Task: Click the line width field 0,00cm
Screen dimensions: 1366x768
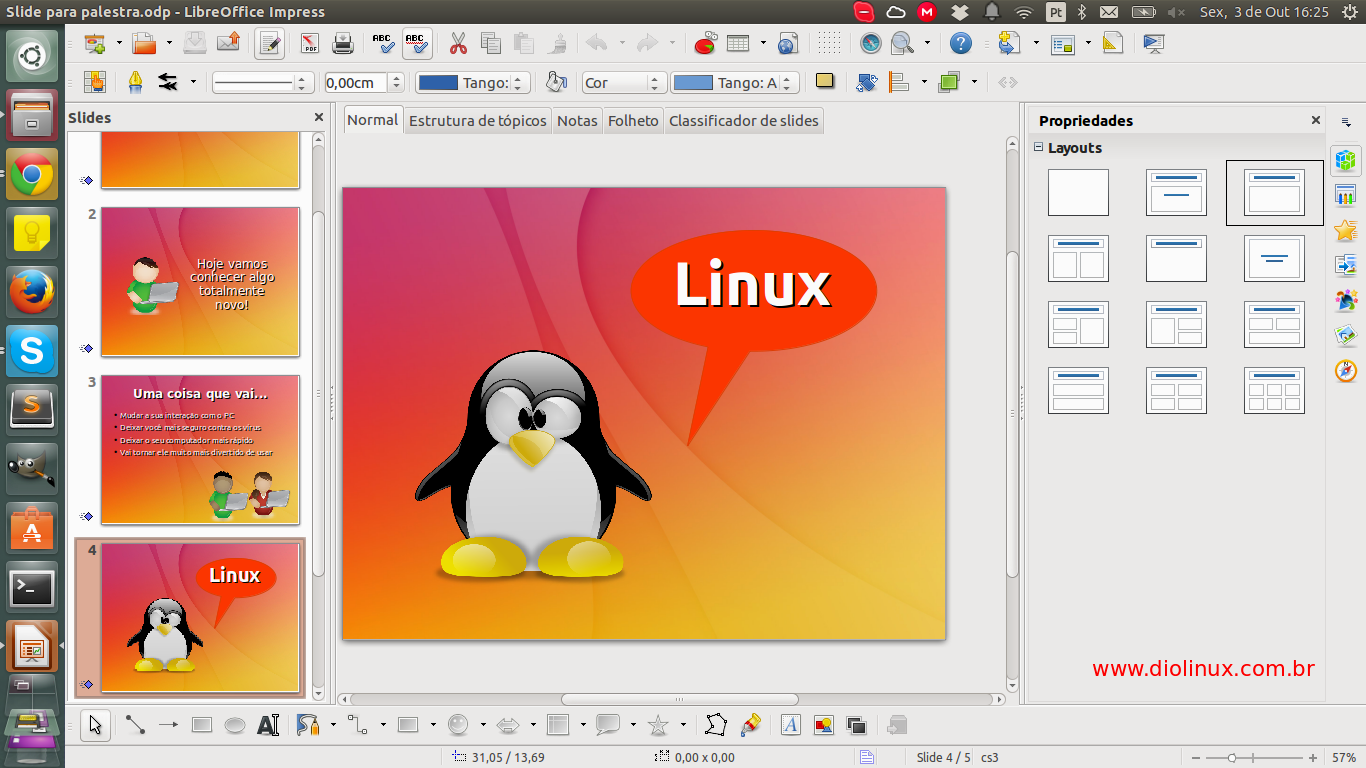Action: pyautogui.click(x=356, y=83)
